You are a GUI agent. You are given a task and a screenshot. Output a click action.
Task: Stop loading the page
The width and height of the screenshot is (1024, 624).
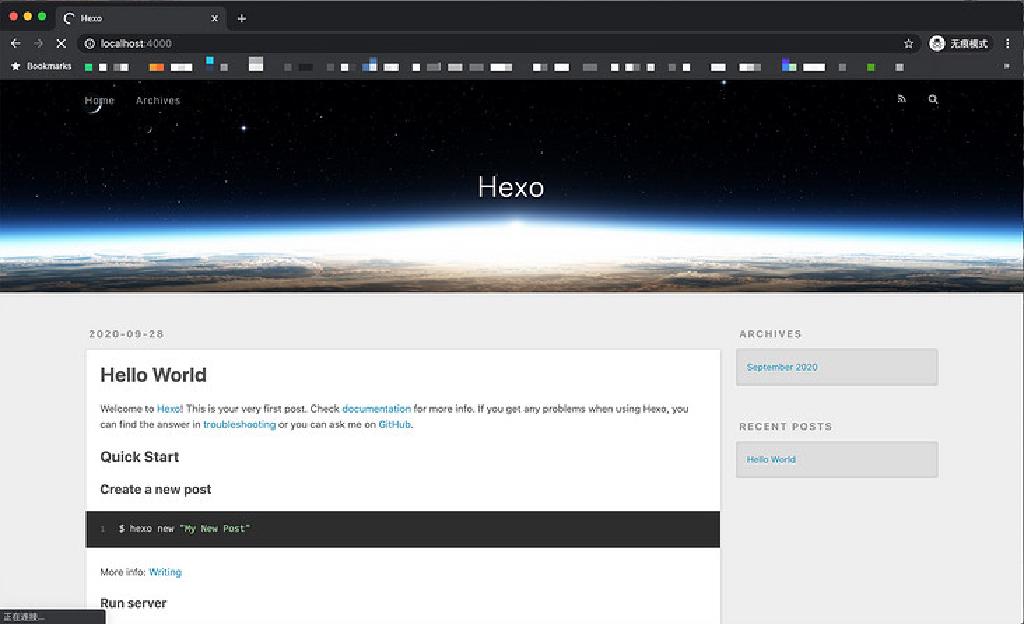point(60,44)
